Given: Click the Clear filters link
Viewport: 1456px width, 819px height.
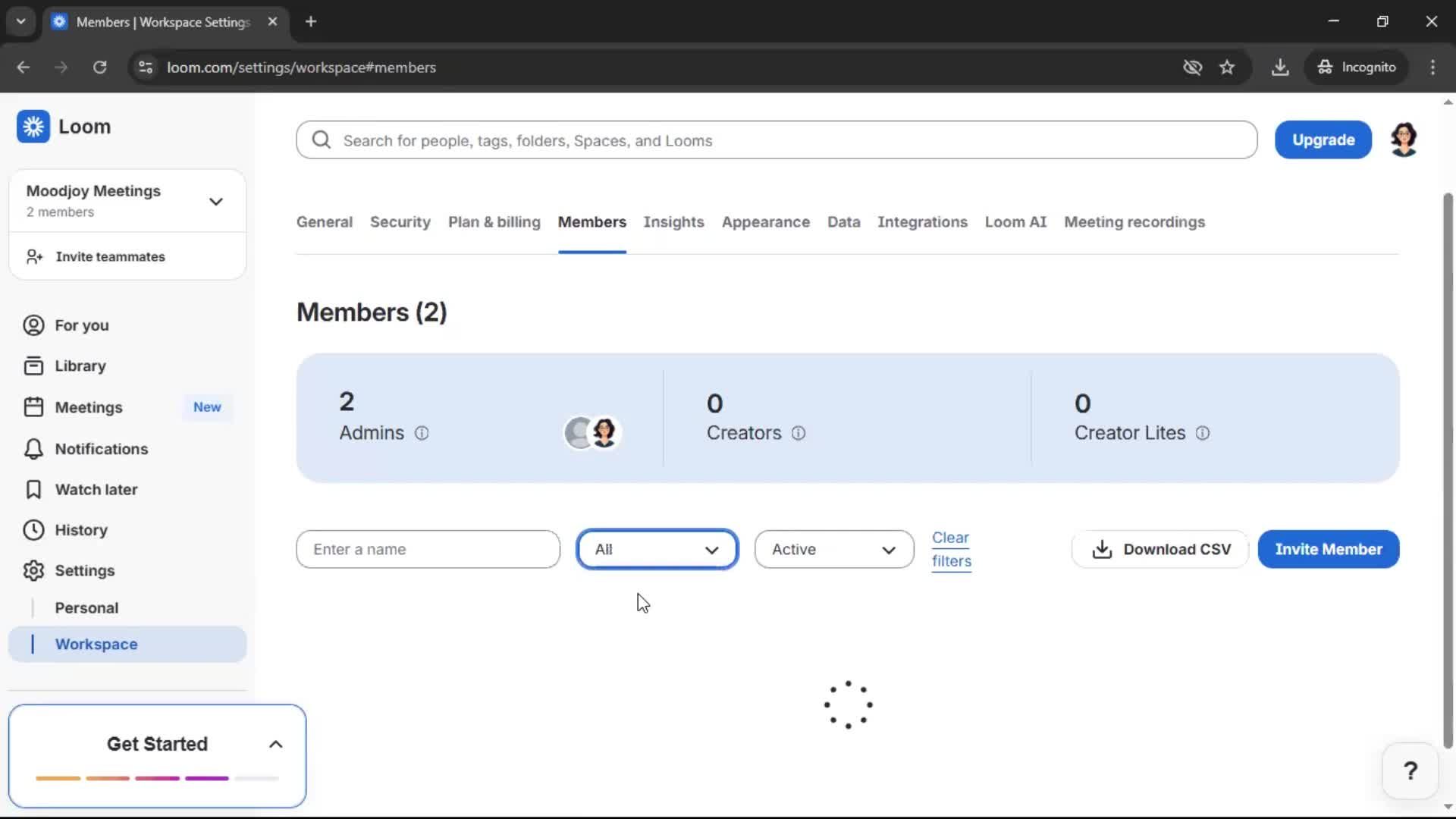Looking at the screenshot, I should click(x=951, y=549).
